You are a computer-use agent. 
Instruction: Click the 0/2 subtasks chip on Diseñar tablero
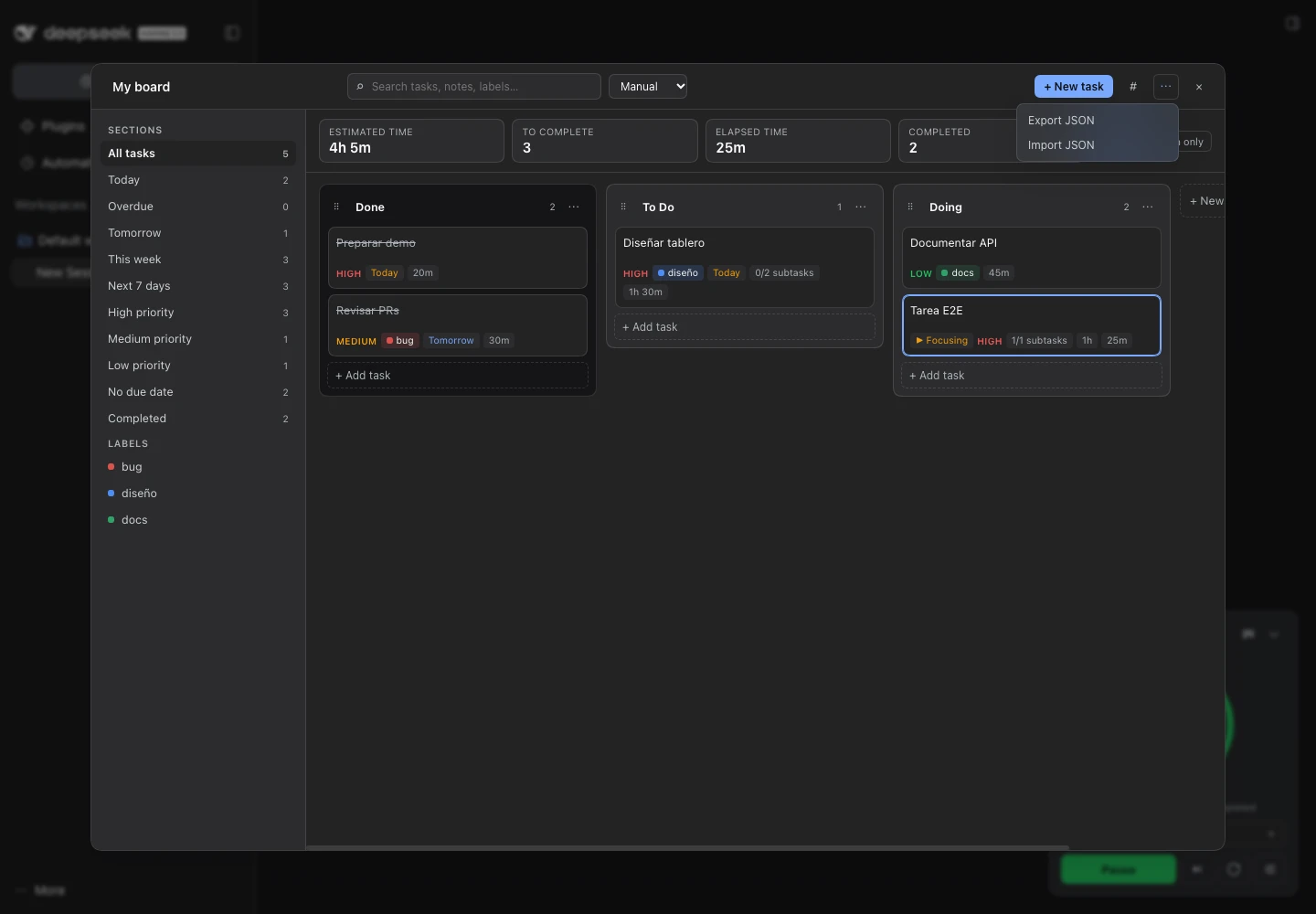coord(784,273)
